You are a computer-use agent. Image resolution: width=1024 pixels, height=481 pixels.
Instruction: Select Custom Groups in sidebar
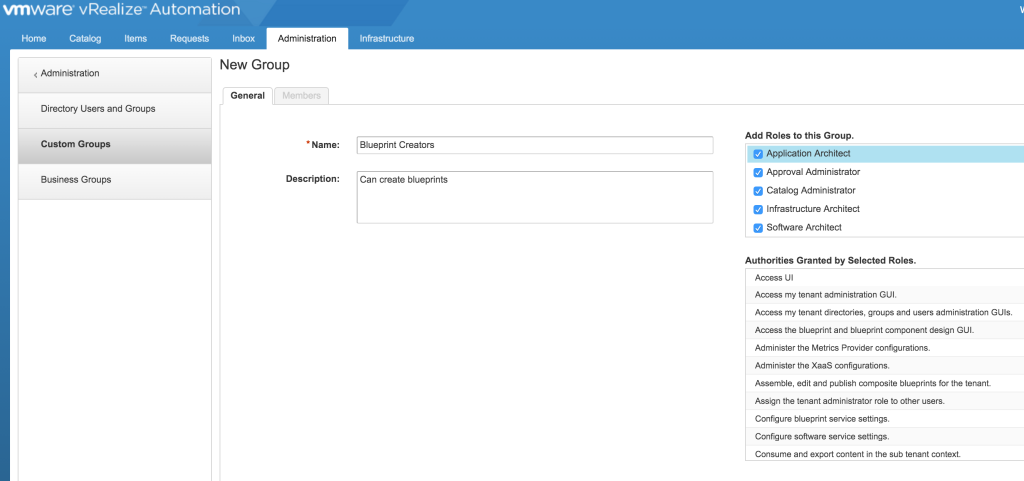(115, 144)
